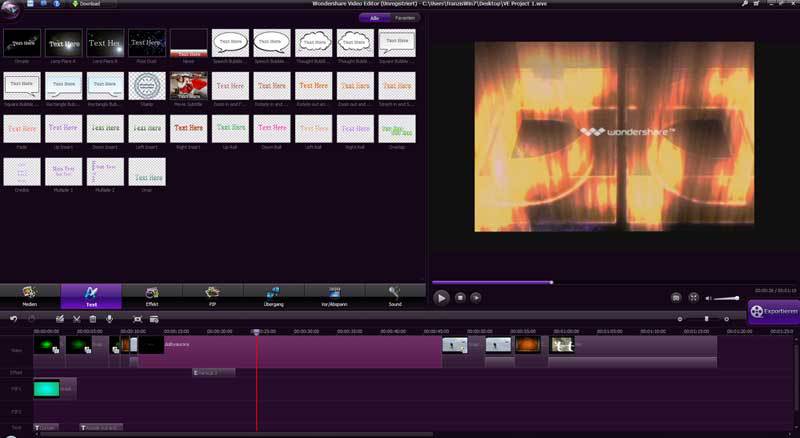This screenshot has width=800, height=438.
Task: Open the PIP tab
Action: pos(213,297)
